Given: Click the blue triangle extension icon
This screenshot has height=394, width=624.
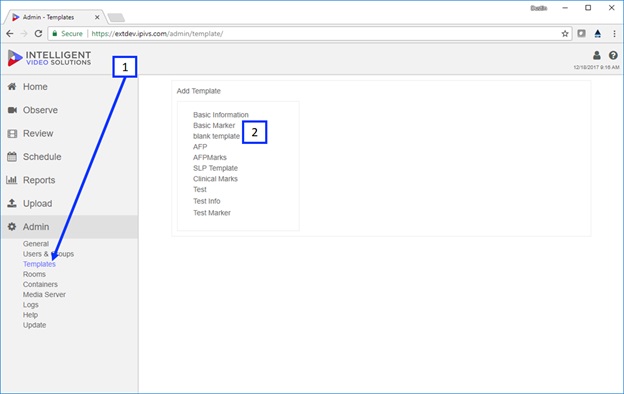Looking at the screenshot, I should (x=598, y=34).
